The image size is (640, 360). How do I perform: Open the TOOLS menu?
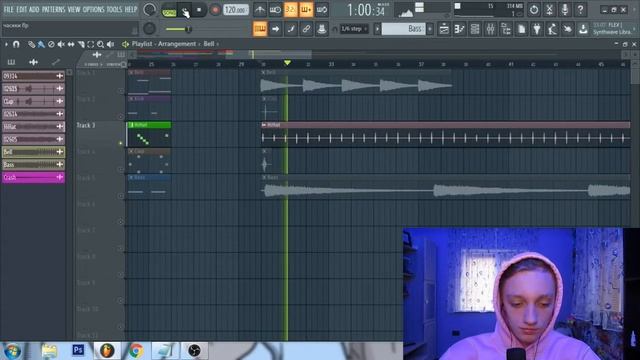pos(114,9)
